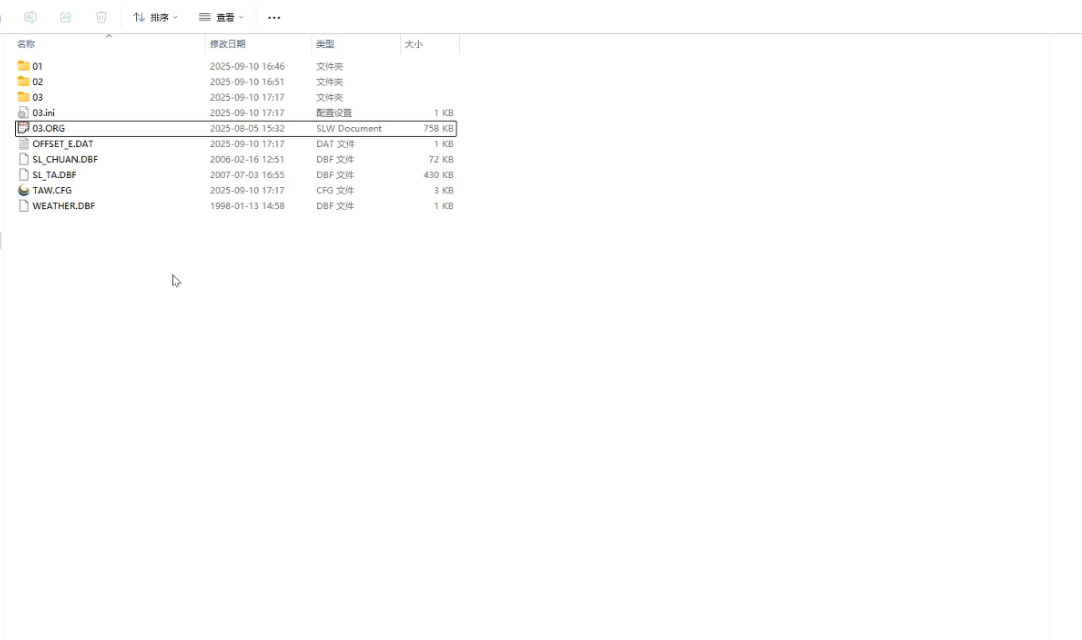Image resolution: width=1082 pixels, height=640 pixels.
Task: Select the 03.ini settings file icon
Action: (23, 113)
